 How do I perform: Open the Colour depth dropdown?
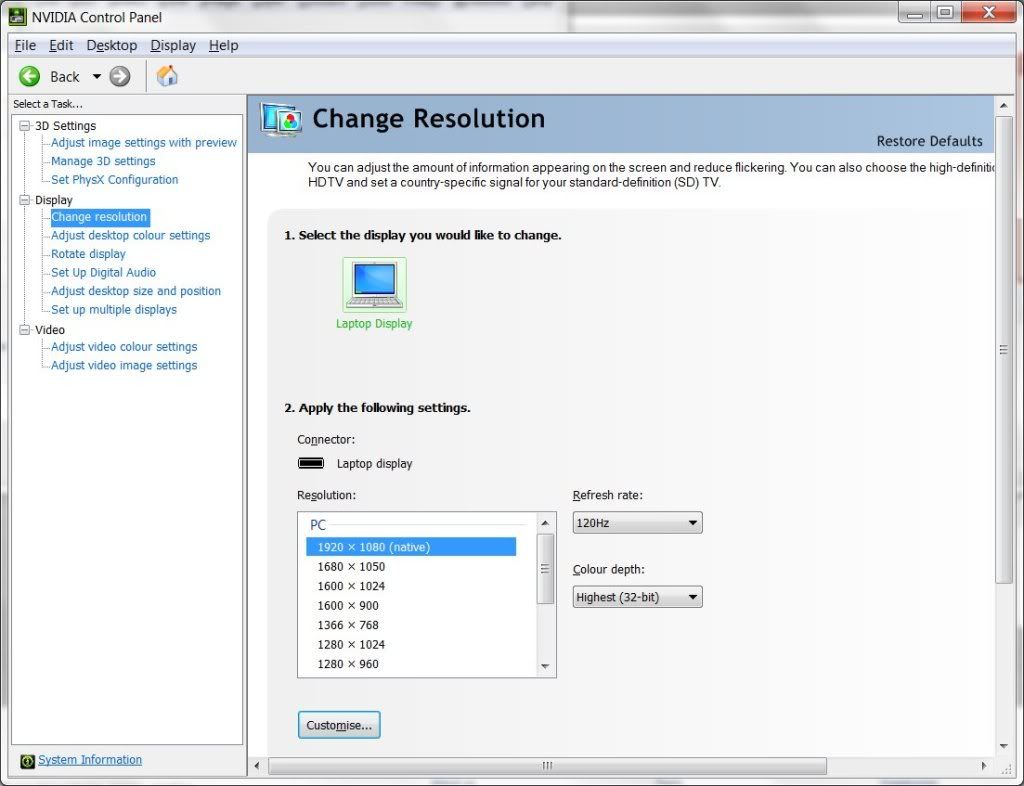click(637, 597)
